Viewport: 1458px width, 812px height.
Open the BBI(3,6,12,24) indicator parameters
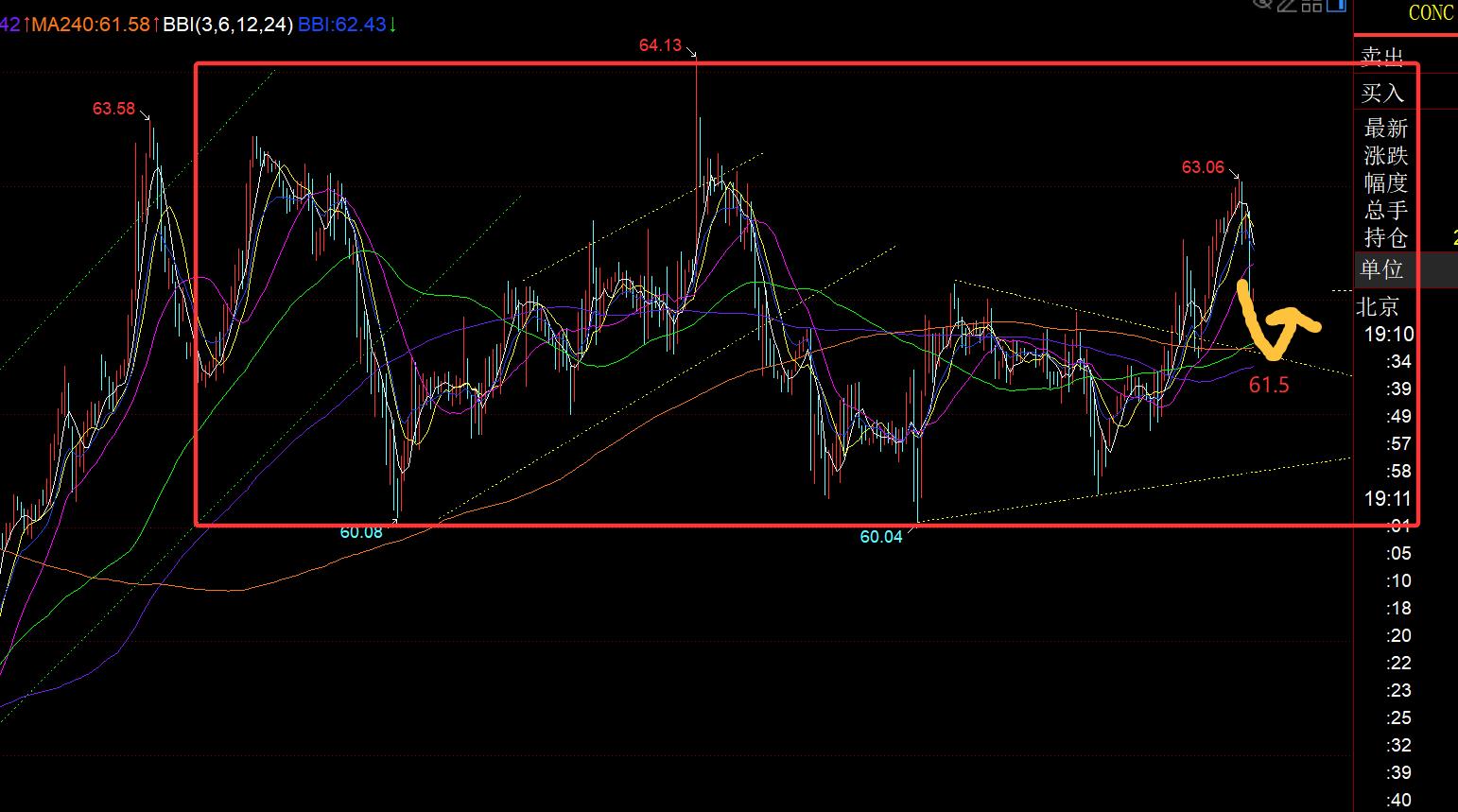227,25
